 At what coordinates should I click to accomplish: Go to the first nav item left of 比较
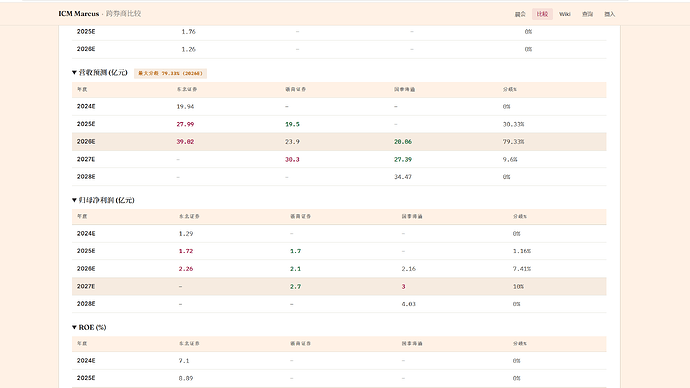[x=520, y=14]
